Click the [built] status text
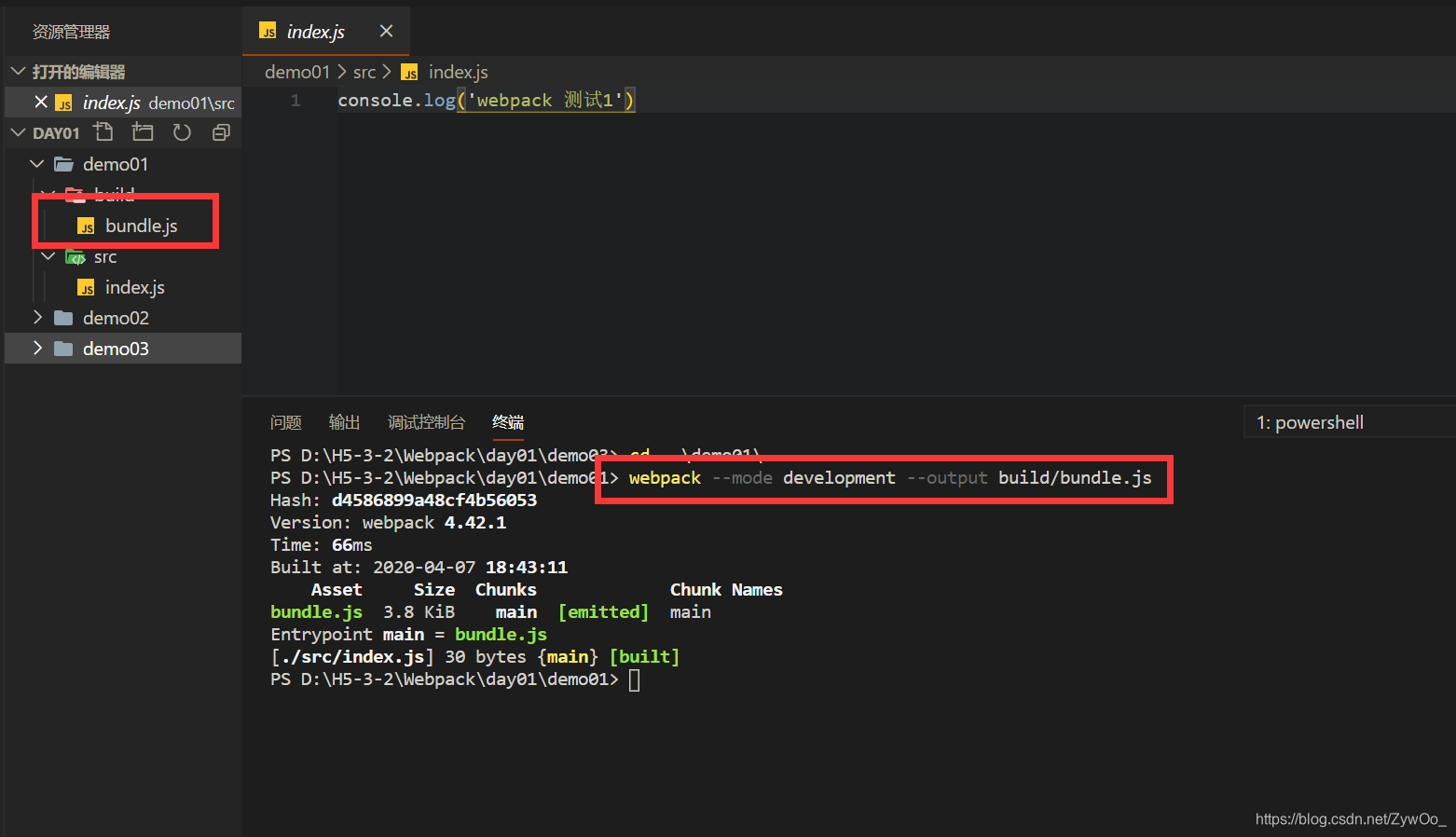The image size is (1456, 837). [x=644, y=656]
